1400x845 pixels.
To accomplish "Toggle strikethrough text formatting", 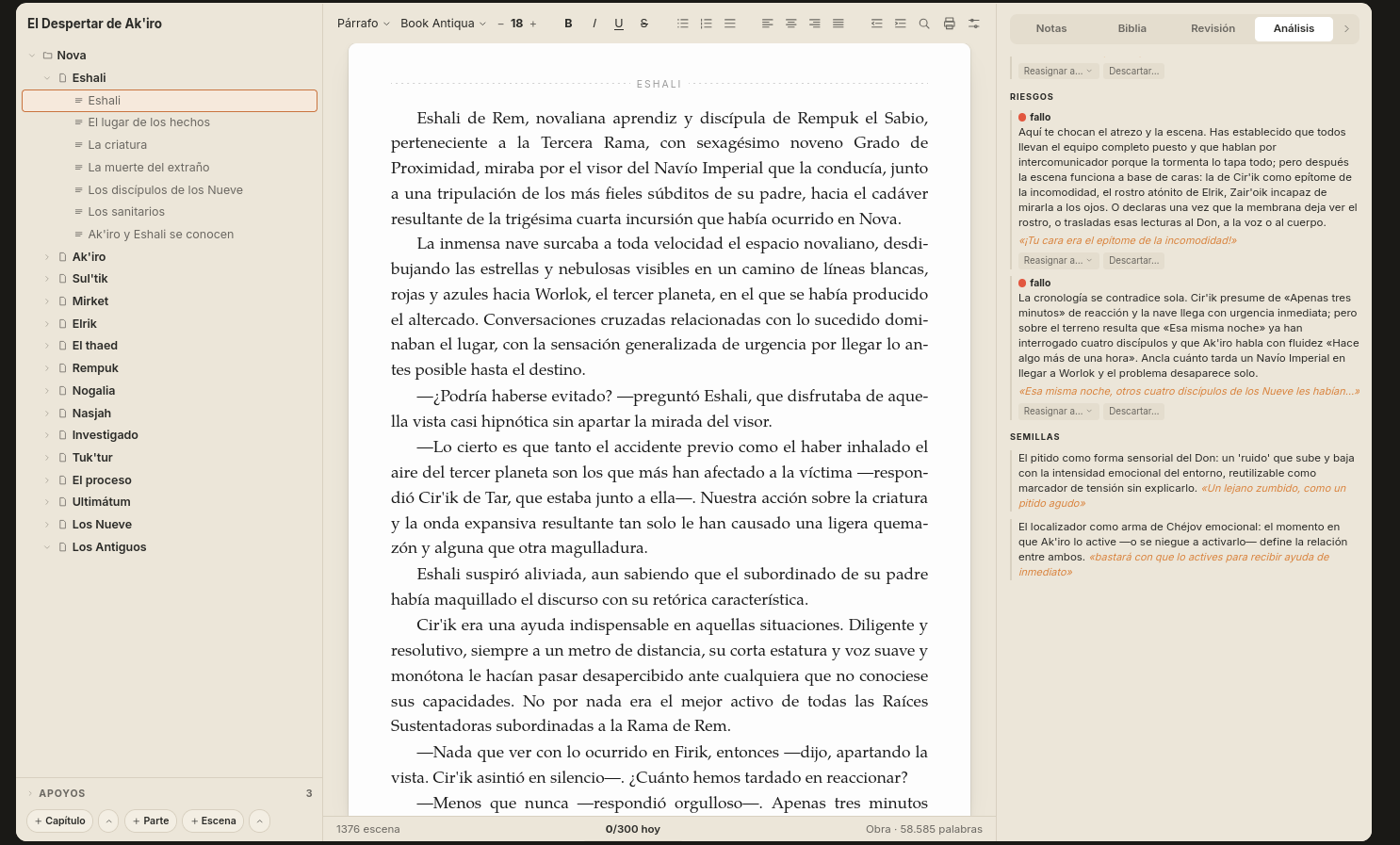I will (x=644, y=24).
